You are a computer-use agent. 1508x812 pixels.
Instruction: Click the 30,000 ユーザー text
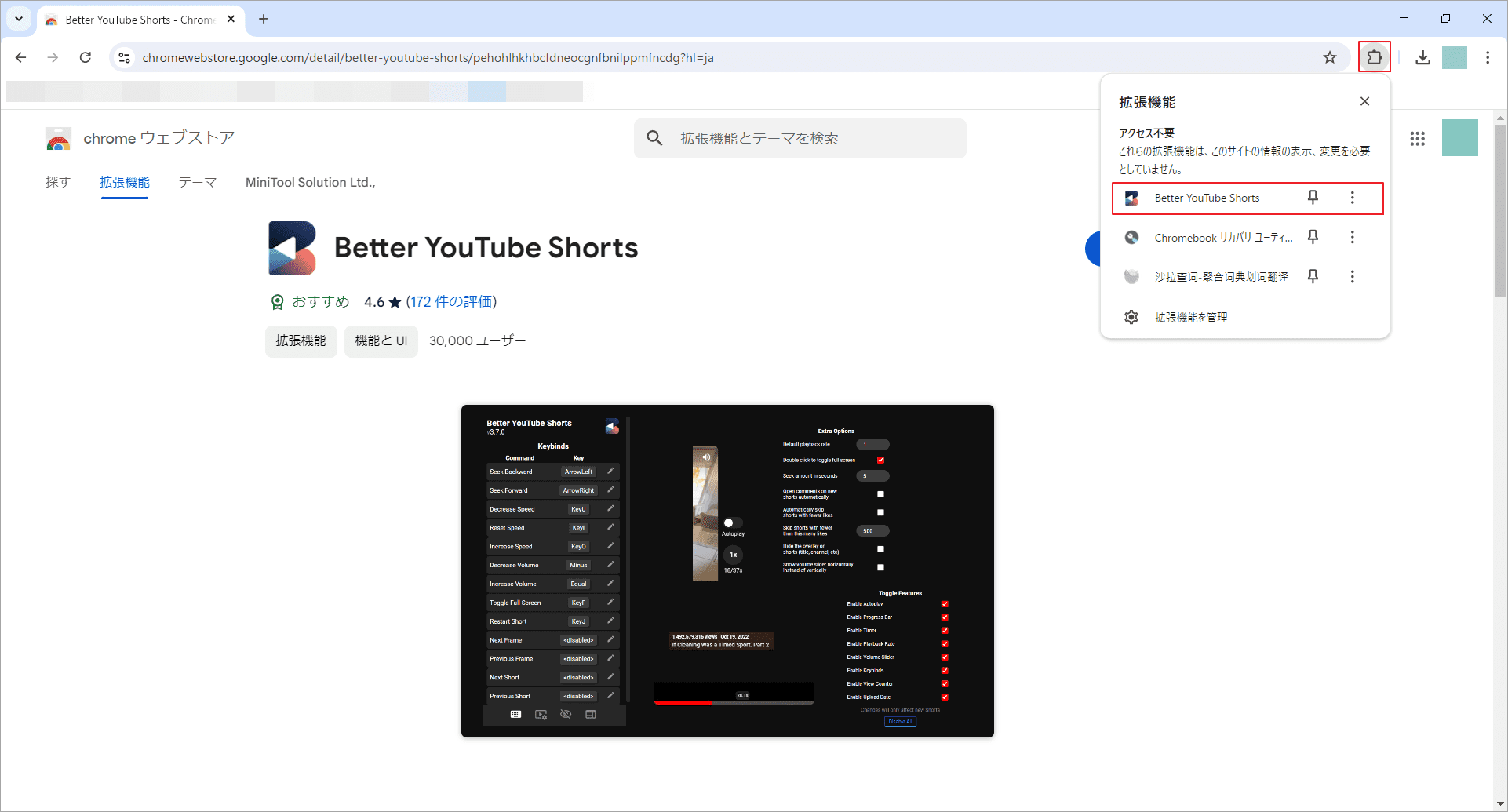[x=477, y=340]
